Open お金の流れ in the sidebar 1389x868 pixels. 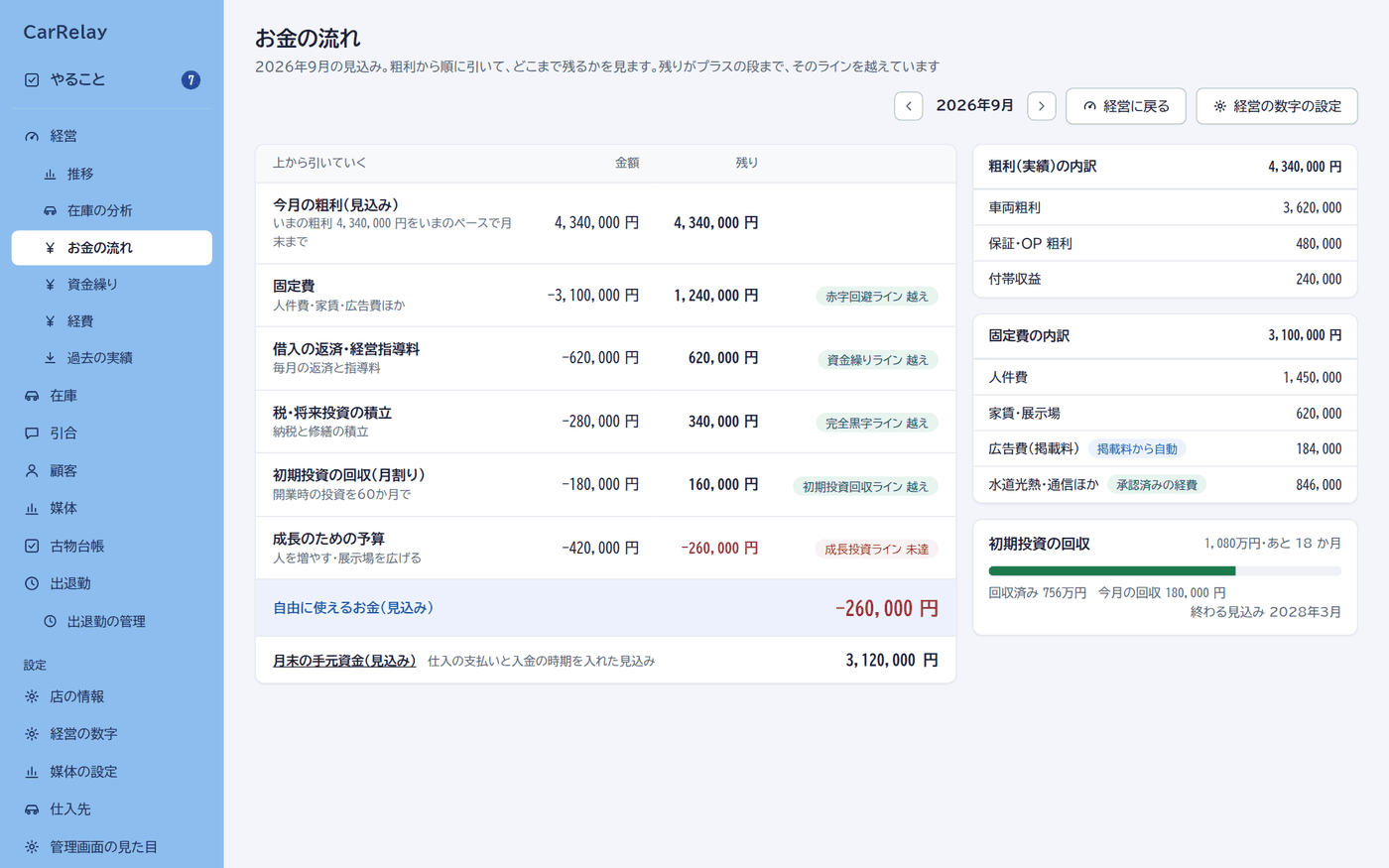pos(112,248)
